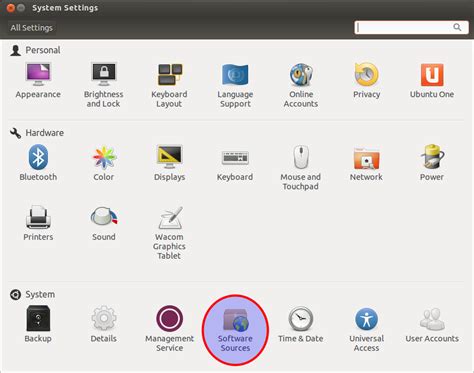Close the System Settings window

pos(11,8)
